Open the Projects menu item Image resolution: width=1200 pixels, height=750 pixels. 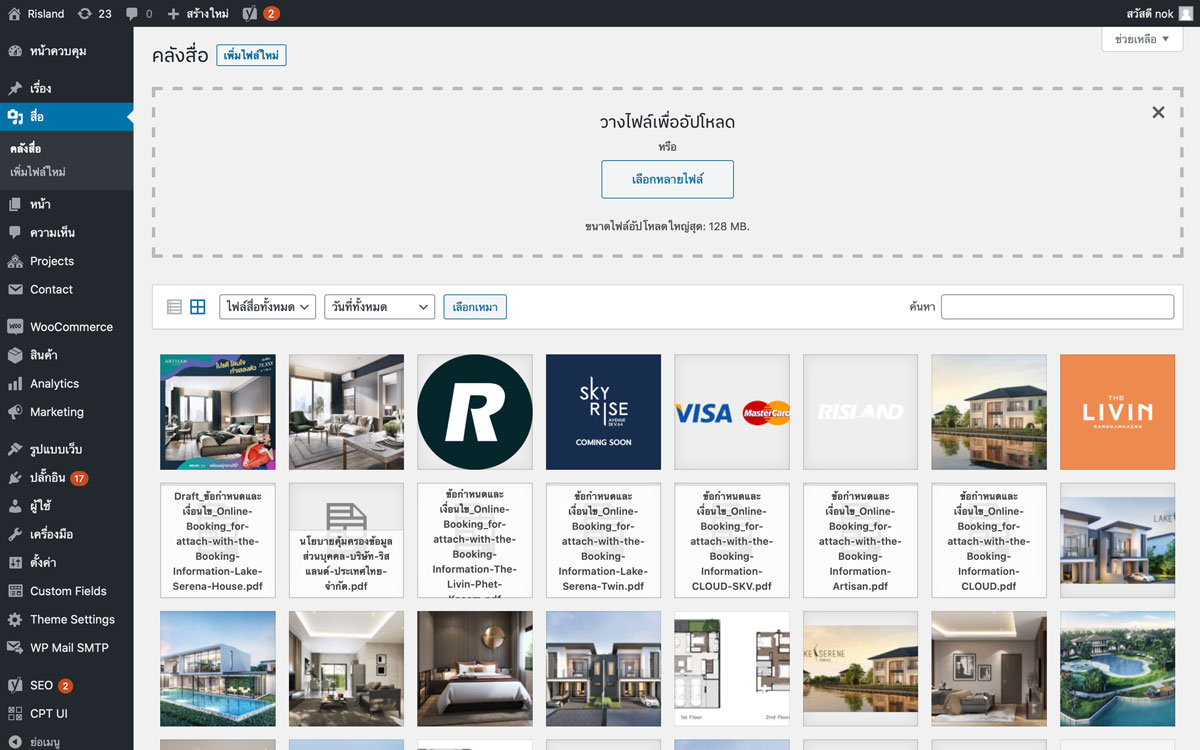pos(52,261)
